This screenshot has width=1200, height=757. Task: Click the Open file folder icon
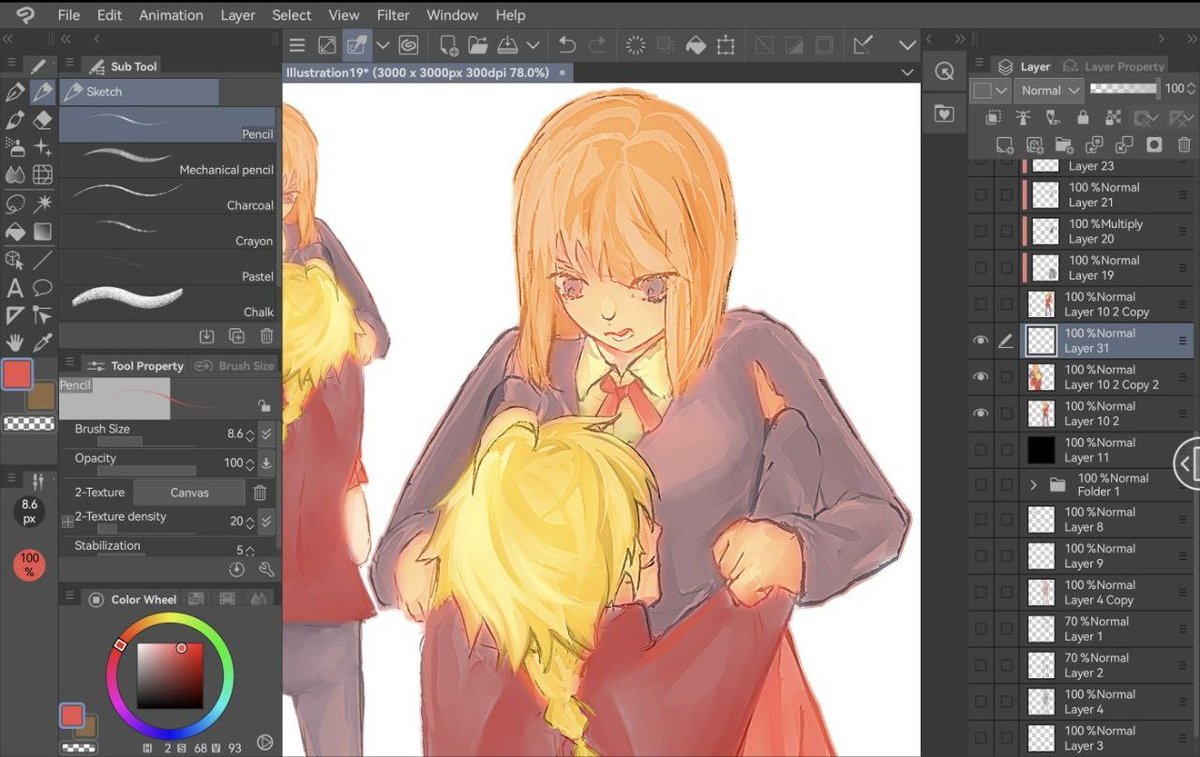click(x=477, y=45)
